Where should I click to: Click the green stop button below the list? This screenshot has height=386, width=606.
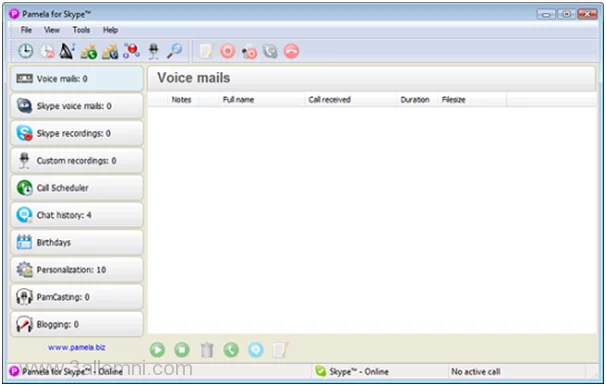coord(182,350)
